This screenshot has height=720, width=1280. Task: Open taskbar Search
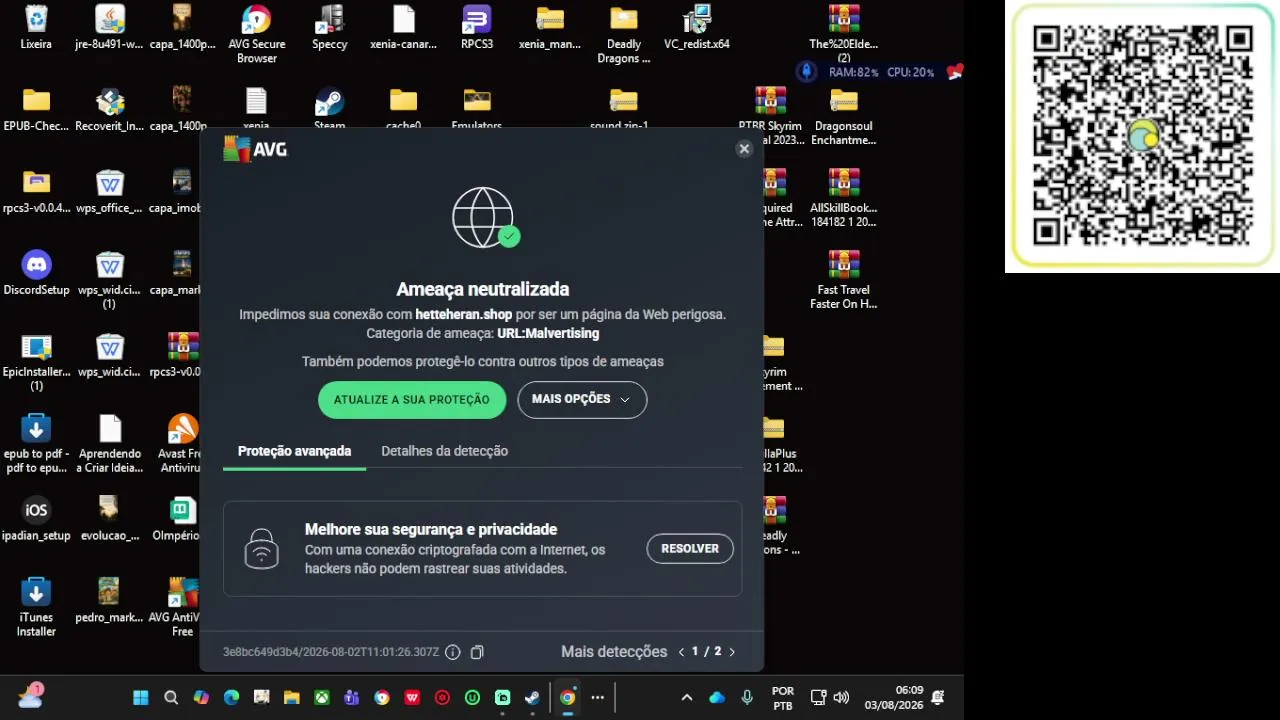point(171,698)
